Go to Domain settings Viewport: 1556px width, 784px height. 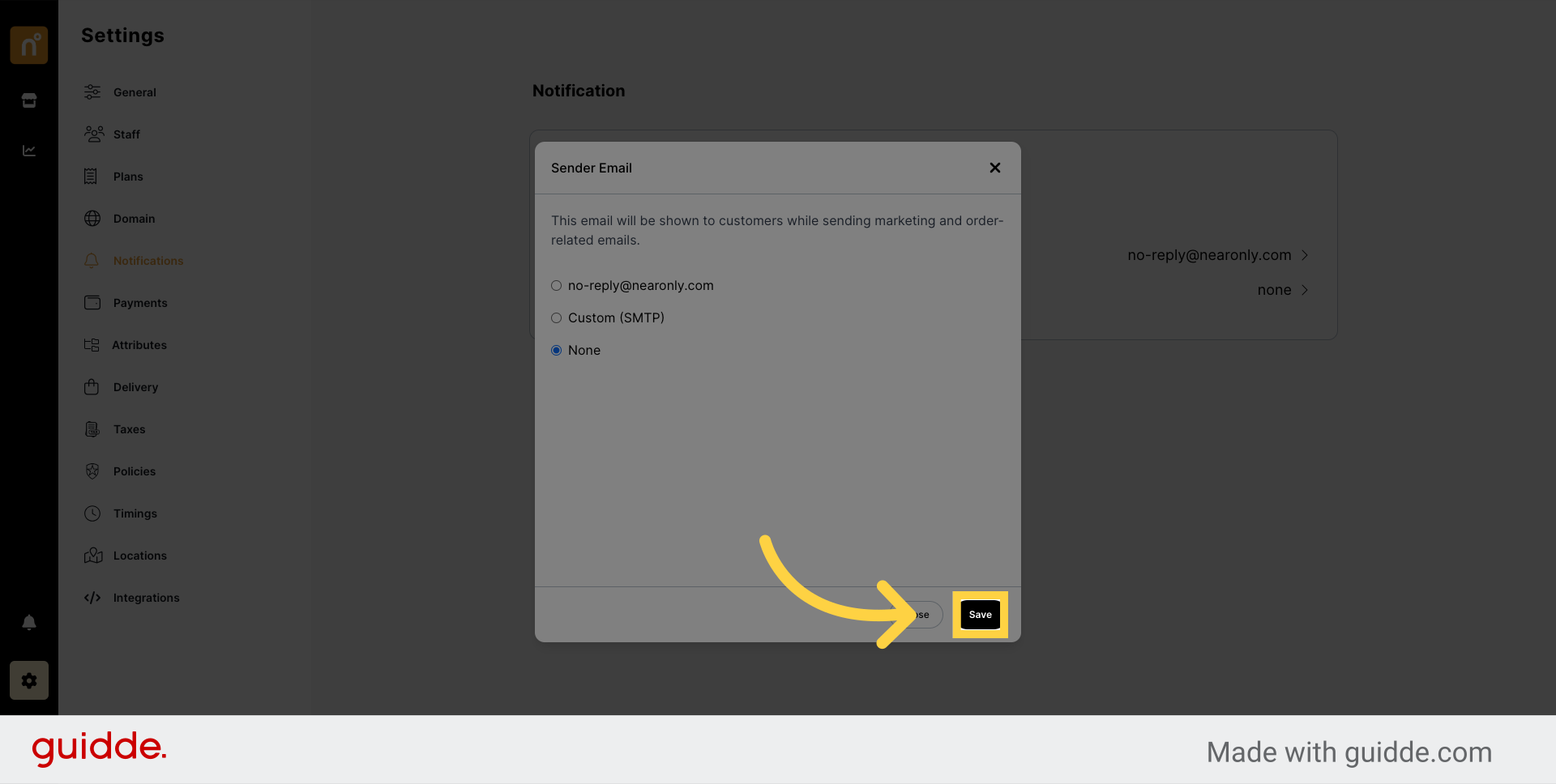pyautogui.click(x=134, y=219)
